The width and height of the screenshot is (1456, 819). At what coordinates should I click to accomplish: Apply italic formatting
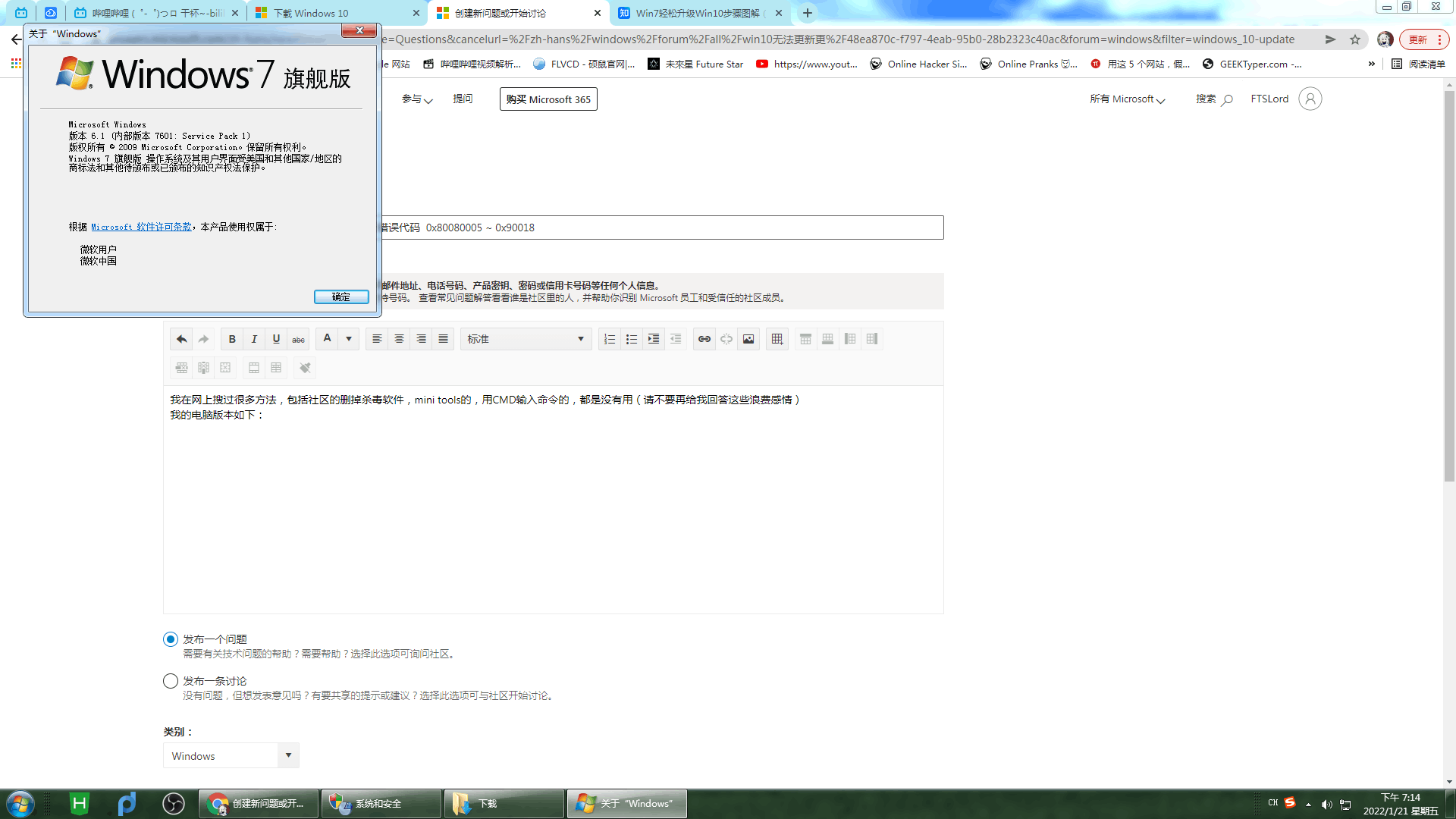(254, 339)
